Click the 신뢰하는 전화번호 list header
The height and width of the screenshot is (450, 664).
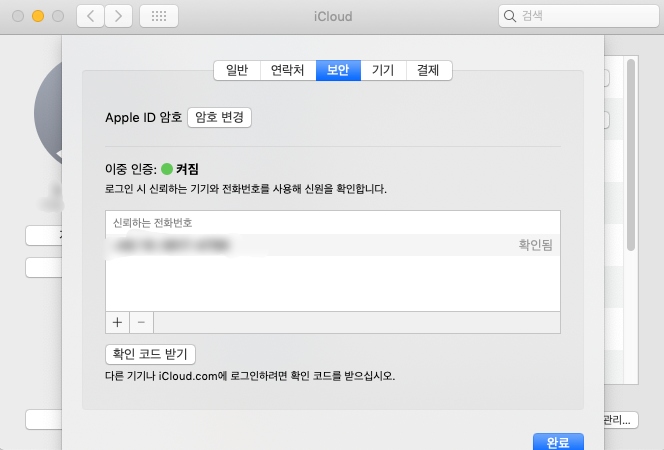(x=152, y=223)
